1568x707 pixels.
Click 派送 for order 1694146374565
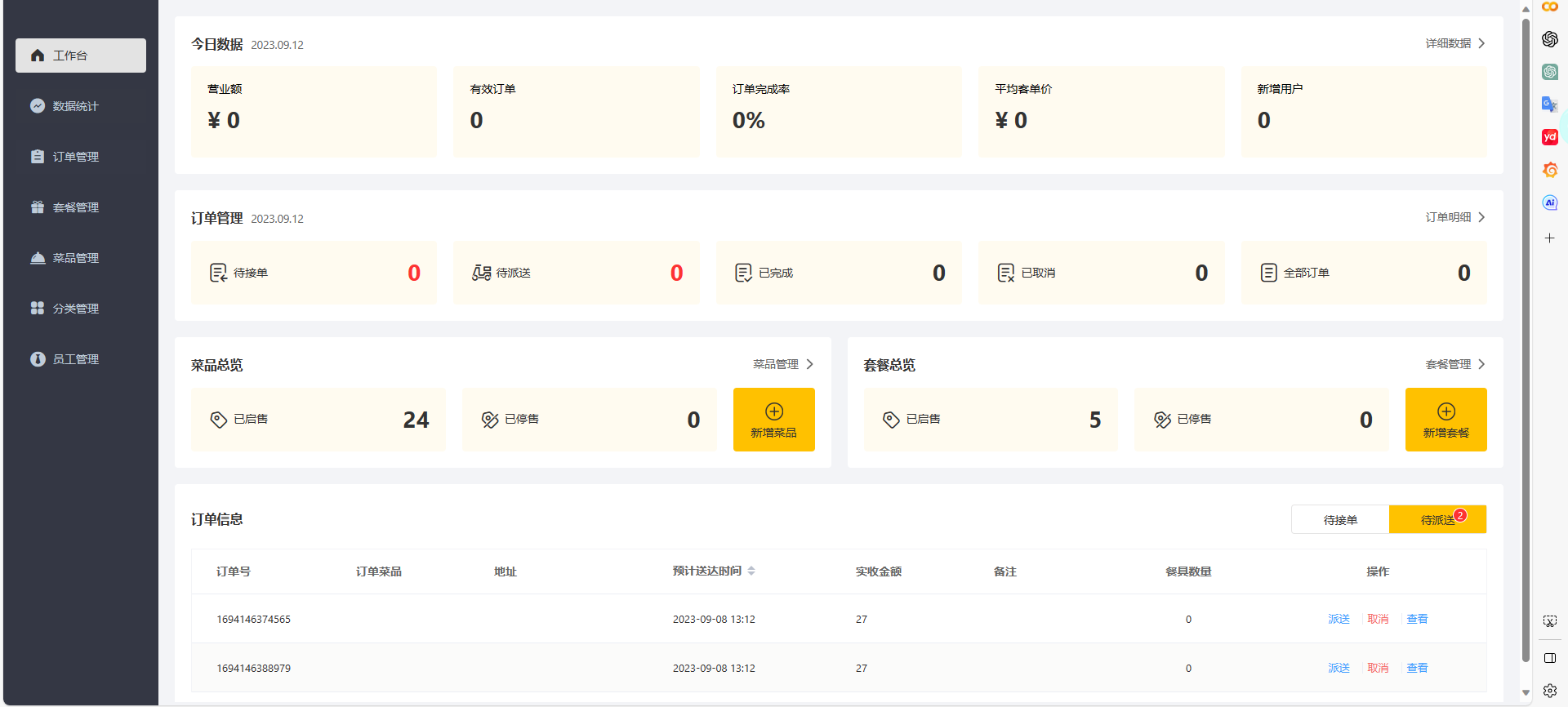coord(1339,619)
